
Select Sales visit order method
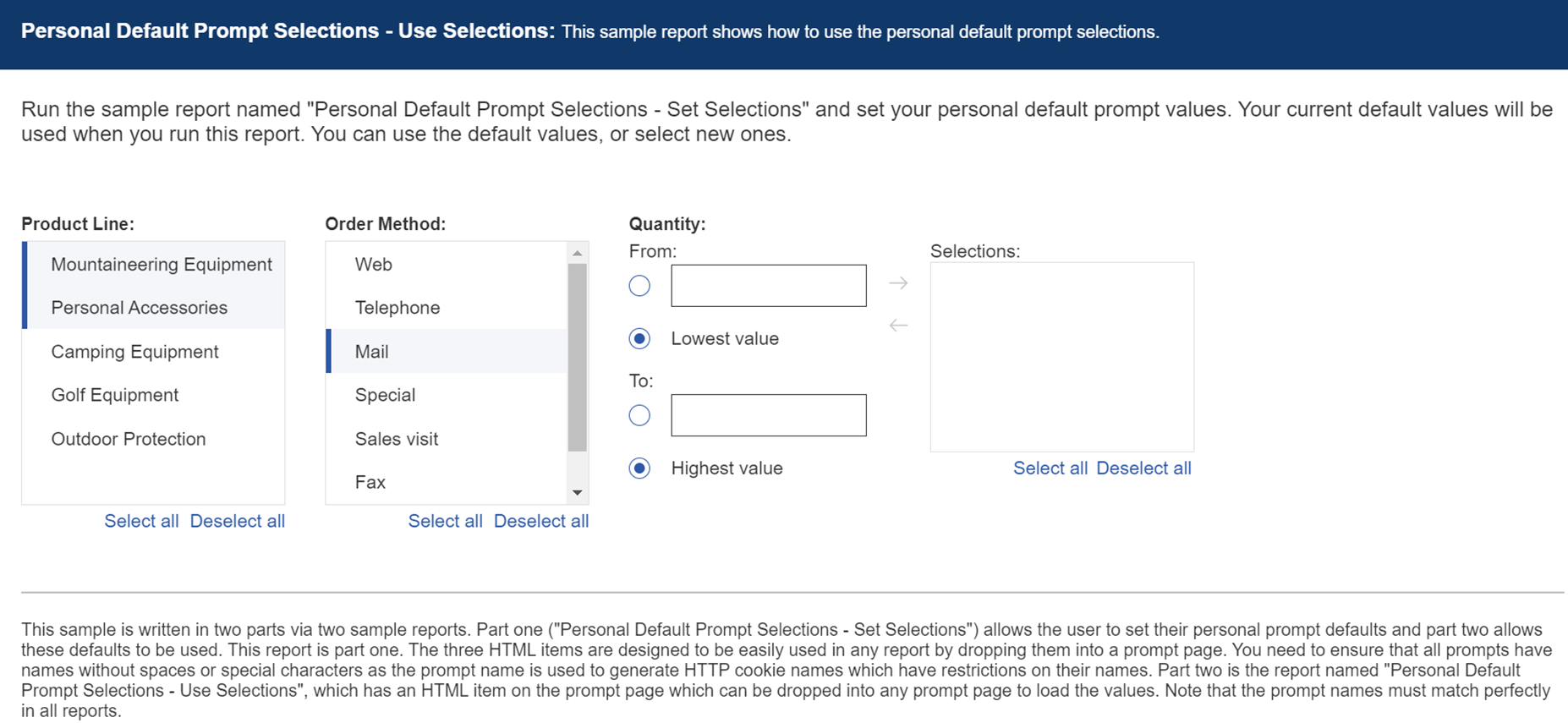[396, 439]
